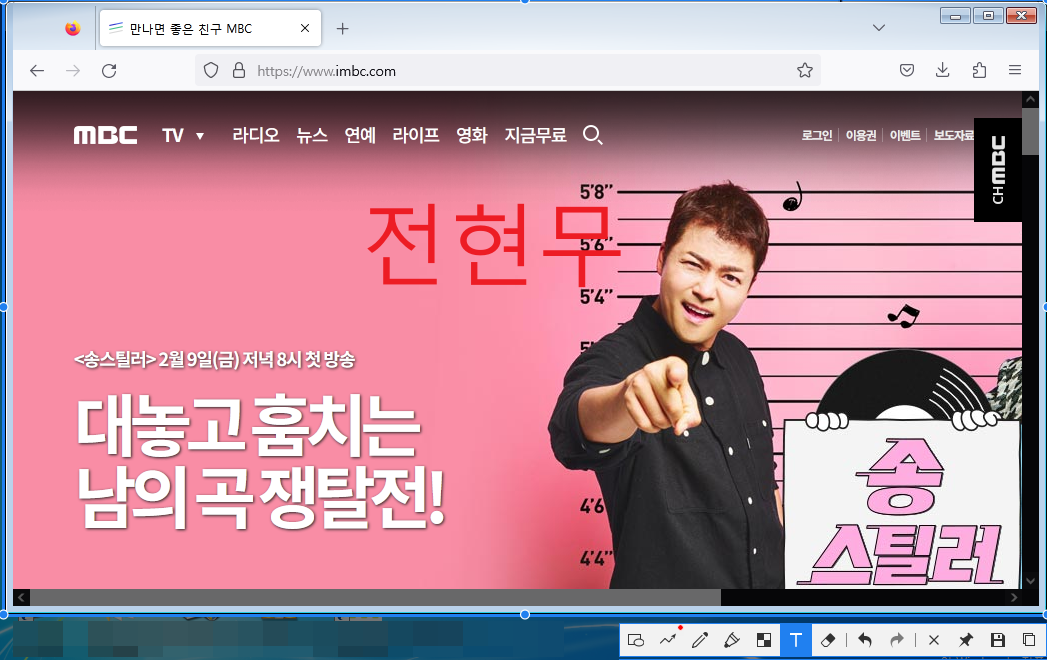
Task: Open the 연예 menu
Action: (x=360, y=136)
